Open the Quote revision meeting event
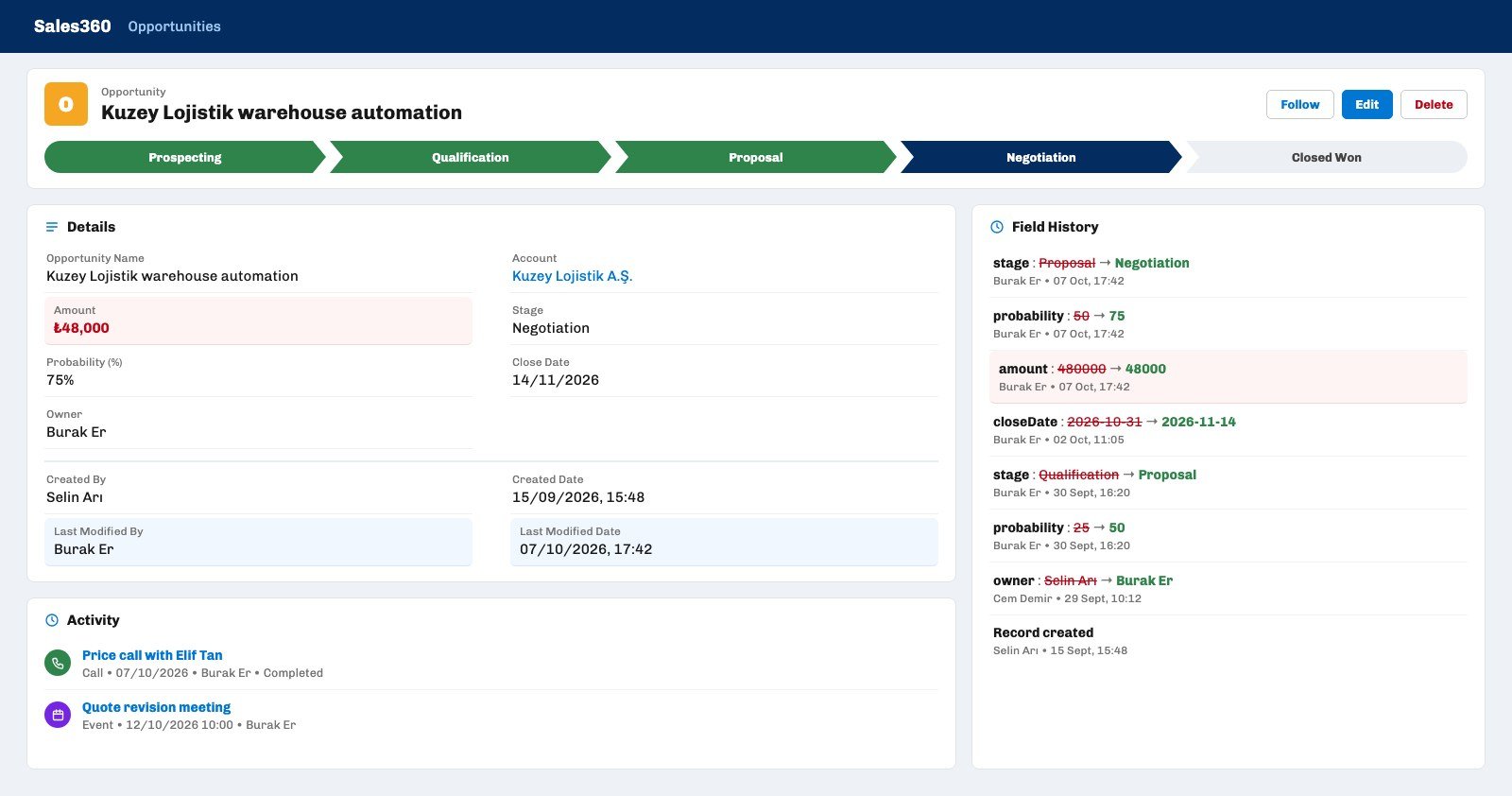 [156, 707]
